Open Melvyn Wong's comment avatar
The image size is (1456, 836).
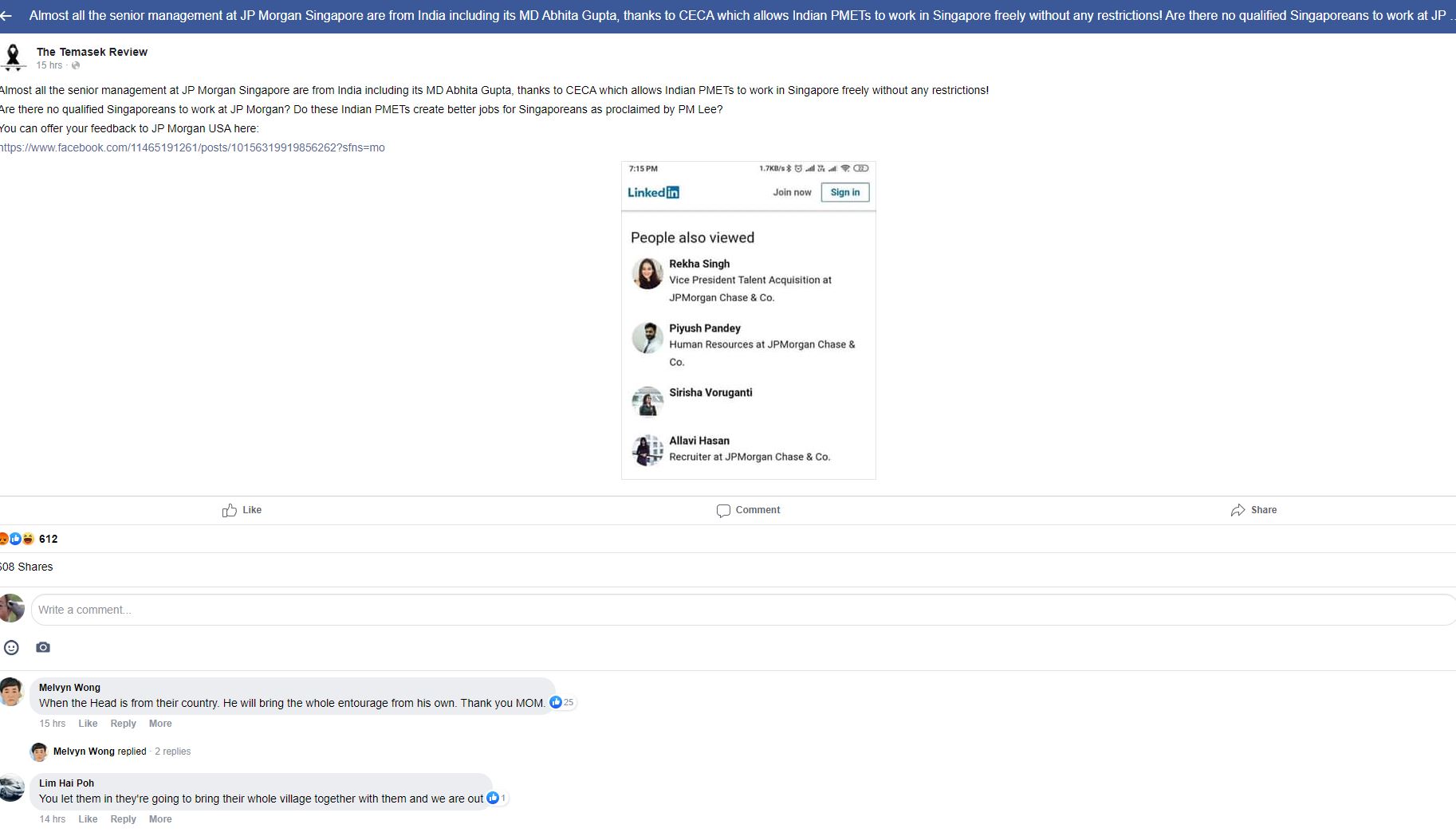[x=11, y=692]
